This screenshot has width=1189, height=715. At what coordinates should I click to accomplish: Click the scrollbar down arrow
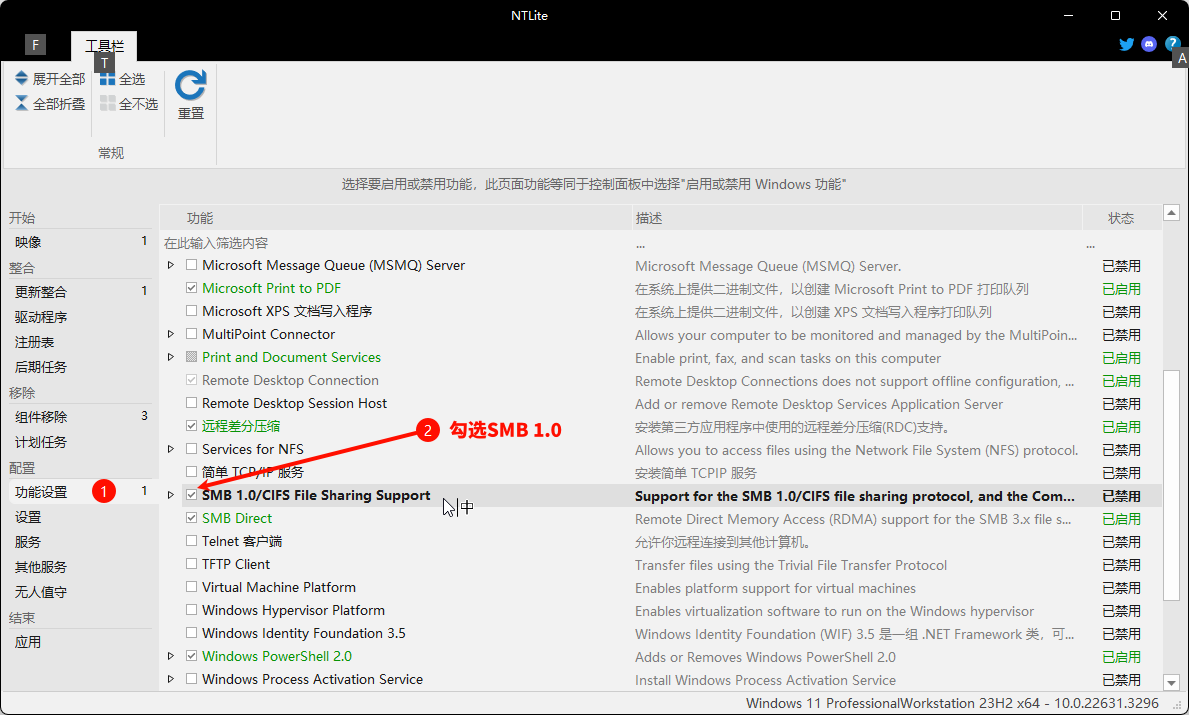point(1172,682)
